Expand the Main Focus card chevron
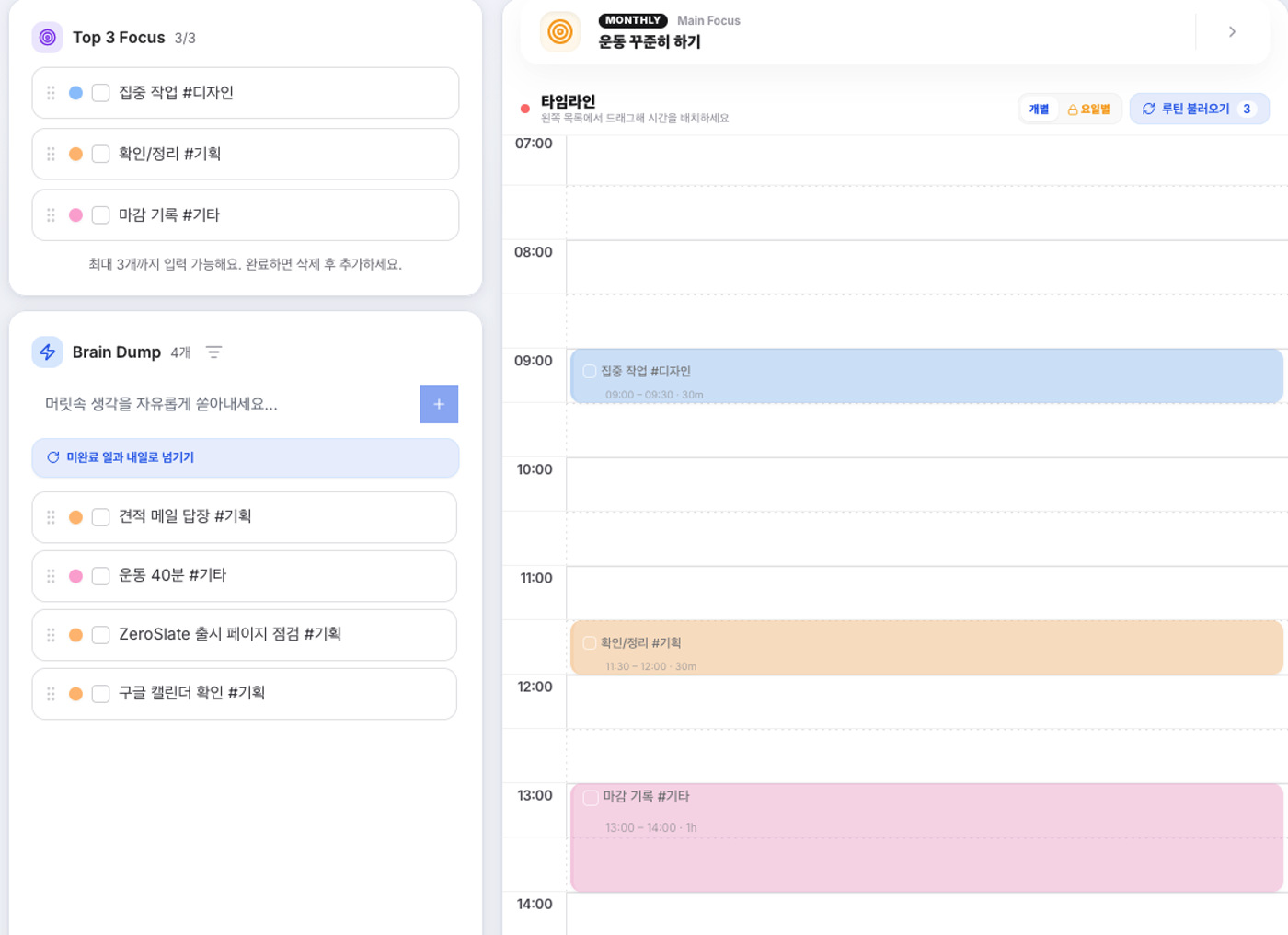The width and height of the screenshot is (1288, 935). (1232, 32)
